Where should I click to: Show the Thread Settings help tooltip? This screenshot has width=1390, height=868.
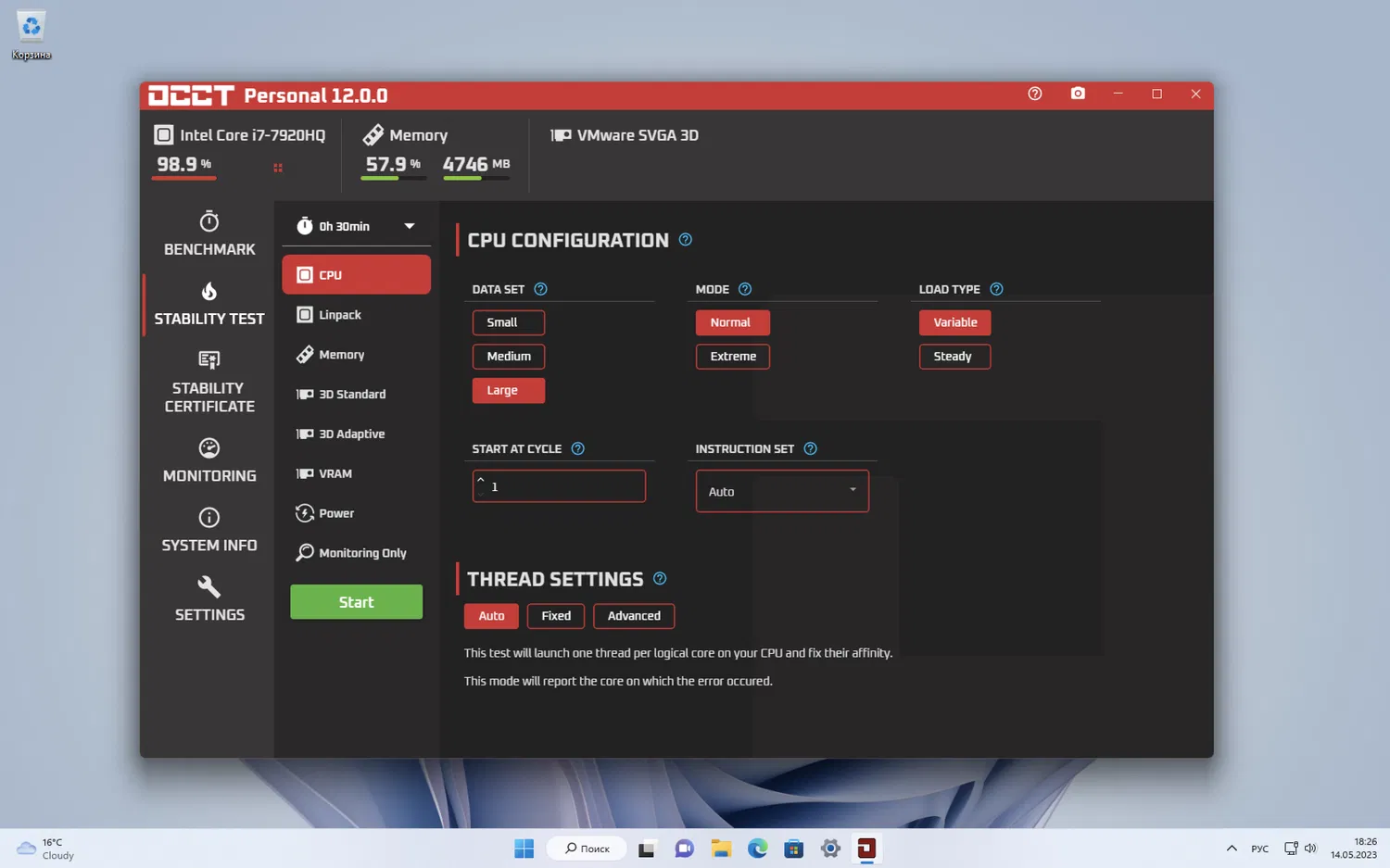(660, 579)
